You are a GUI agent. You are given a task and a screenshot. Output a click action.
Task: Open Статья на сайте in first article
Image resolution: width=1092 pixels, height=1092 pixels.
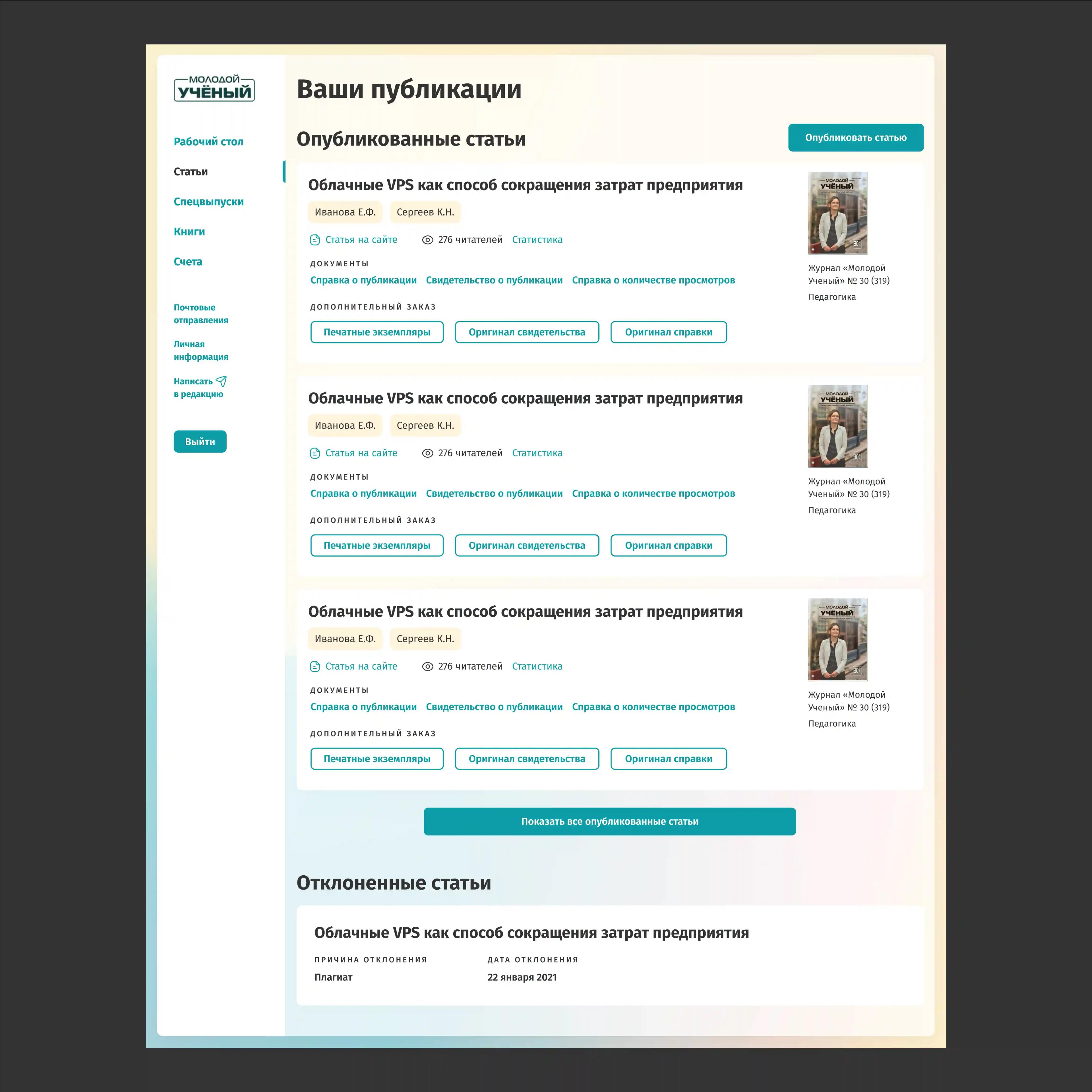(x=361, y=240)
